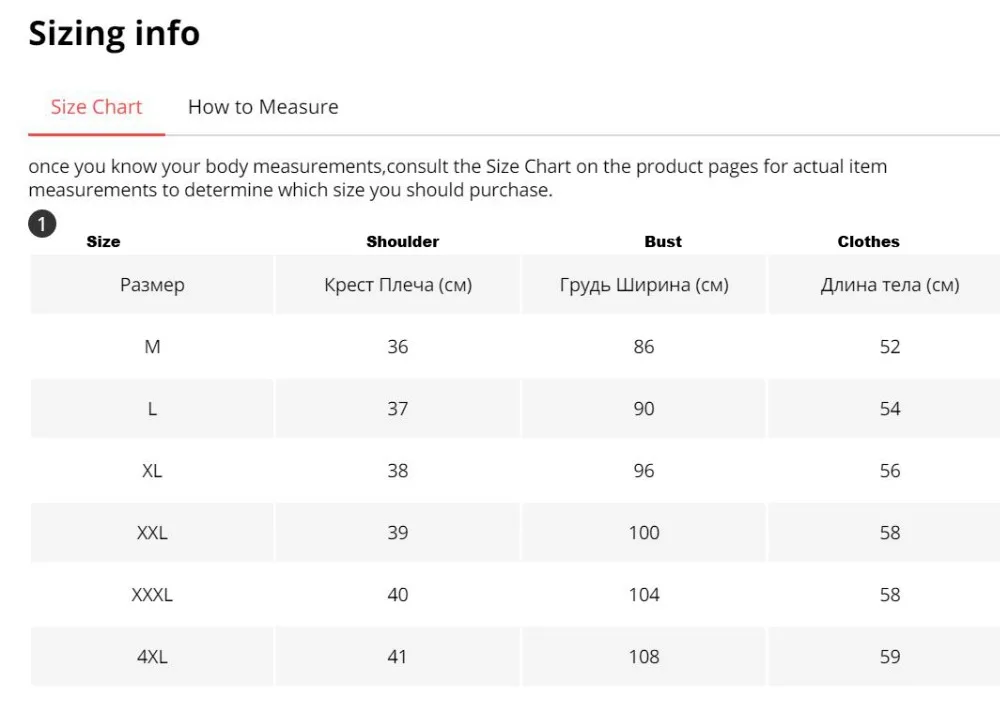Switch to the Size Chart tab
This screenshot has width=1000, height=714.
[96, 107]
